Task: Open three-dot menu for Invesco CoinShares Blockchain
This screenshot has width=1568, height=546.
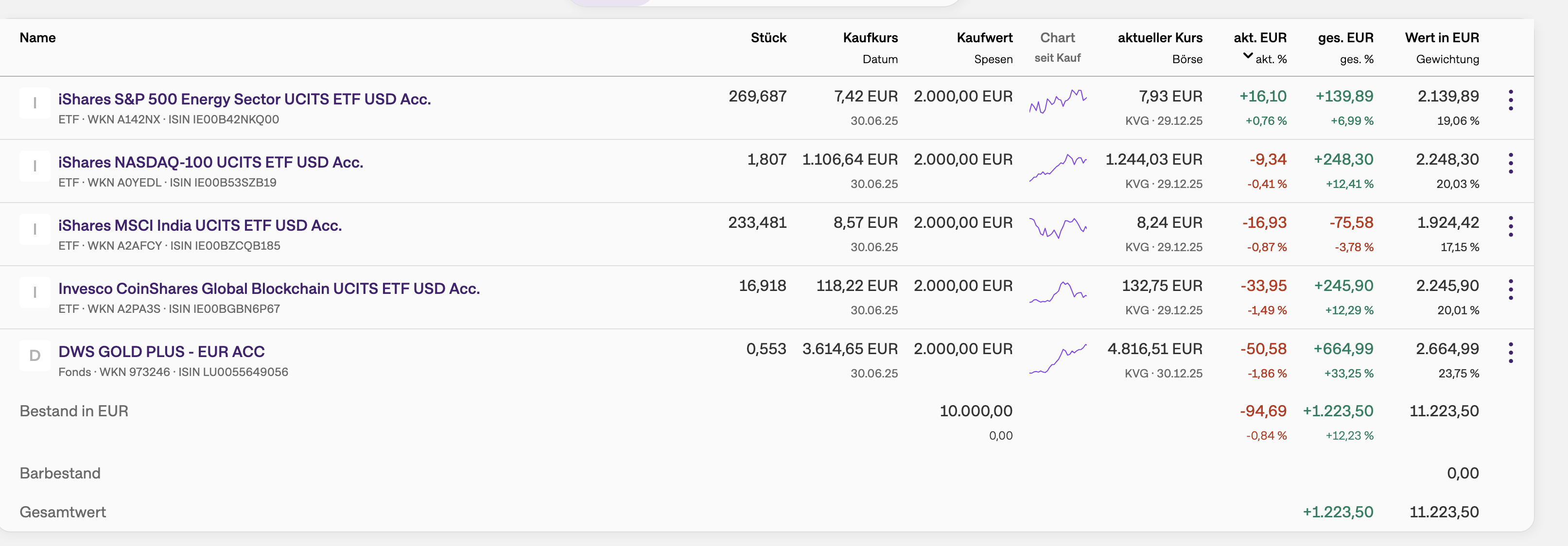Action: click(1510, 290)
